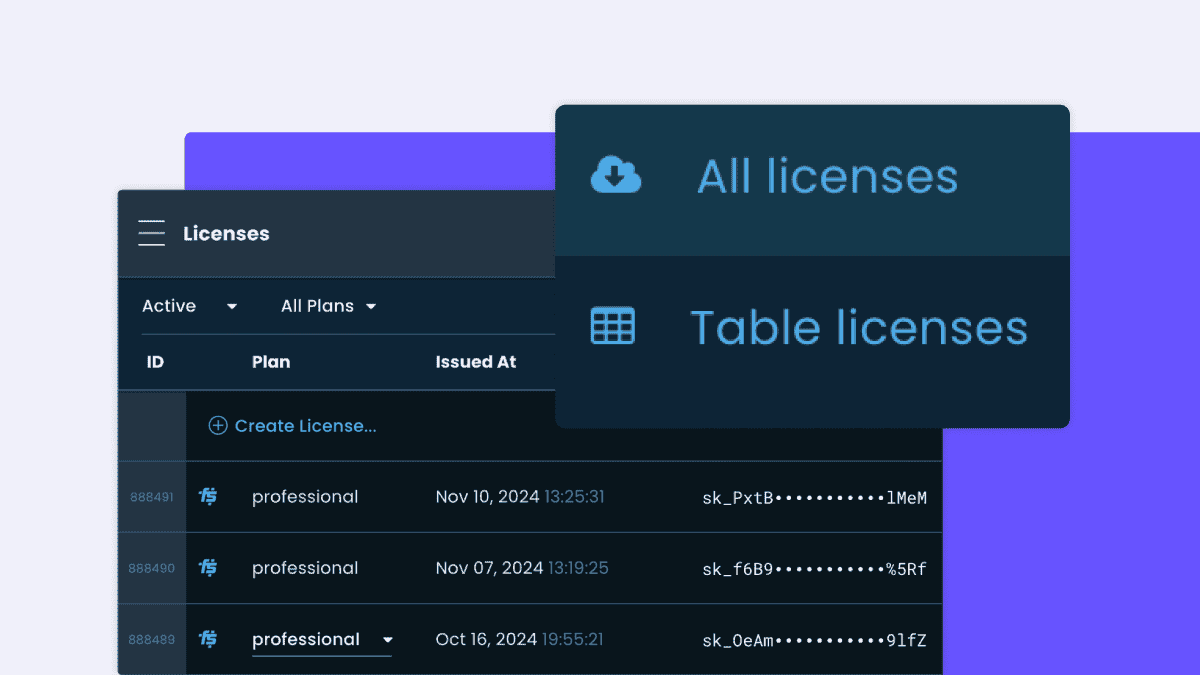Open the Active status filter dropdown
Image resolution: width=1200 pixels, height=675 pixels.
pyautogui.click(x=190, y=306)
